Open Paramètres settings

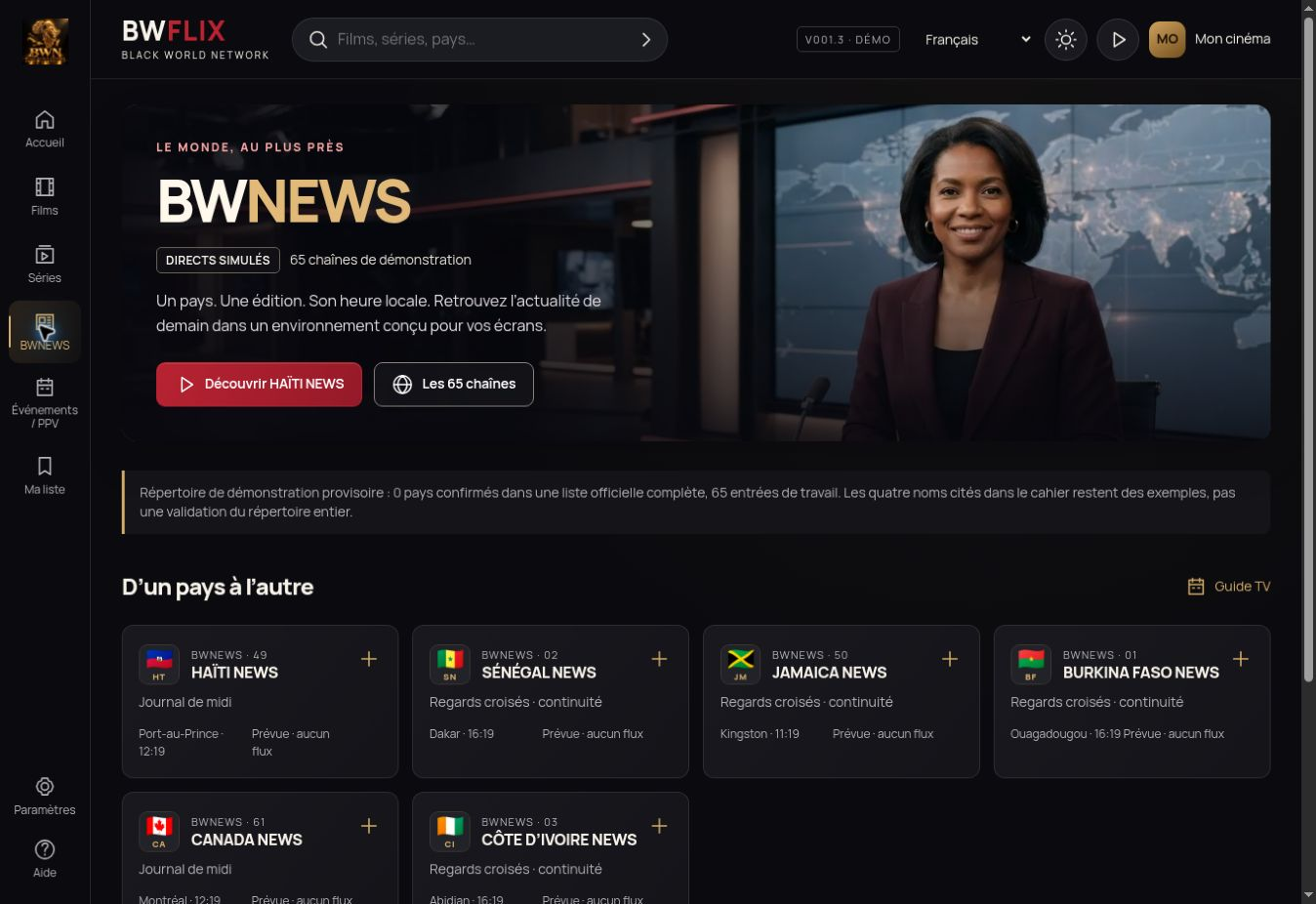click(45, 797)
